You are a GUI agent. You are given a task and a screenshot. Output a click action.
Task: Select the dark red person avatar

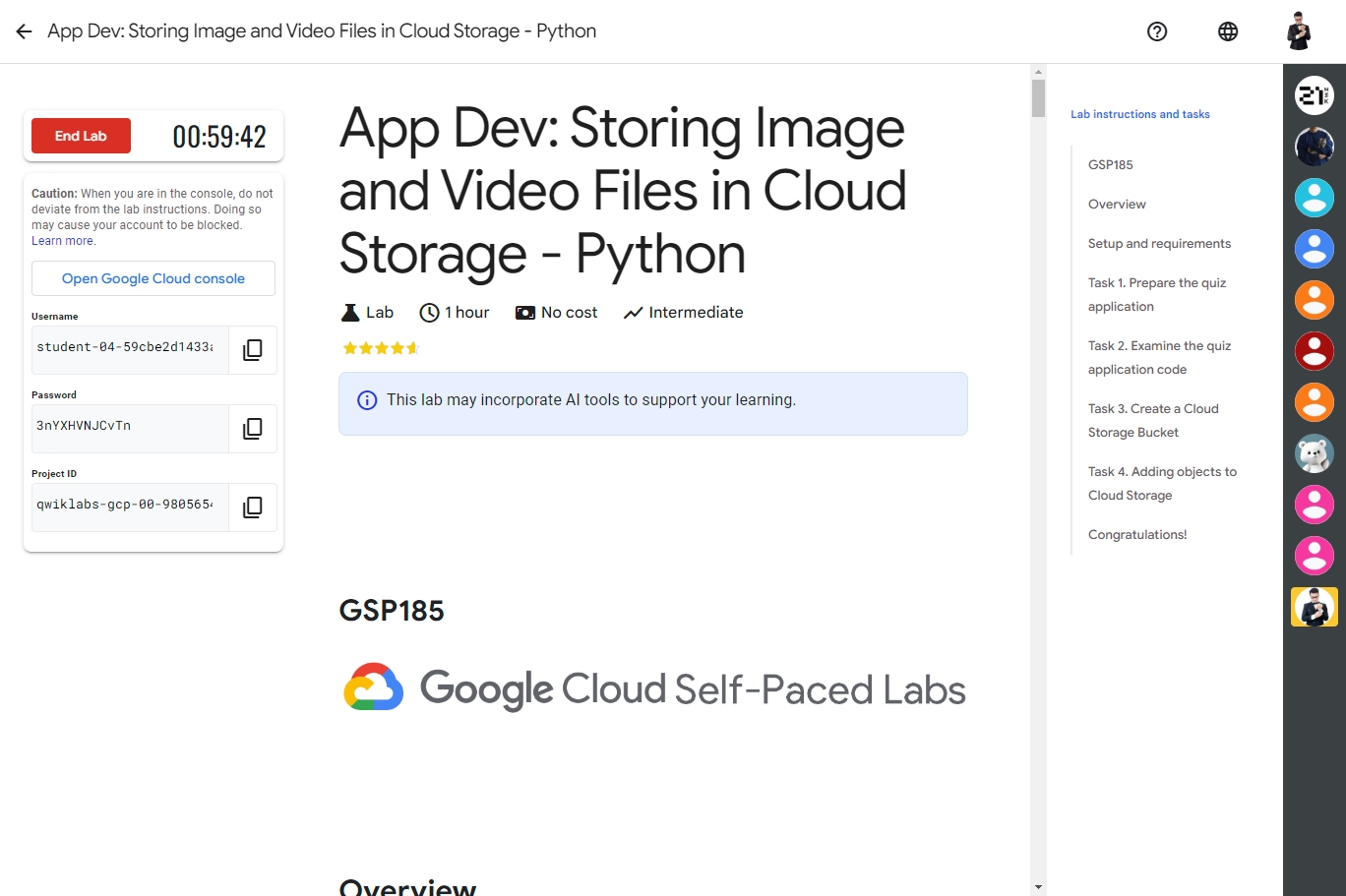pos(1315,351)
